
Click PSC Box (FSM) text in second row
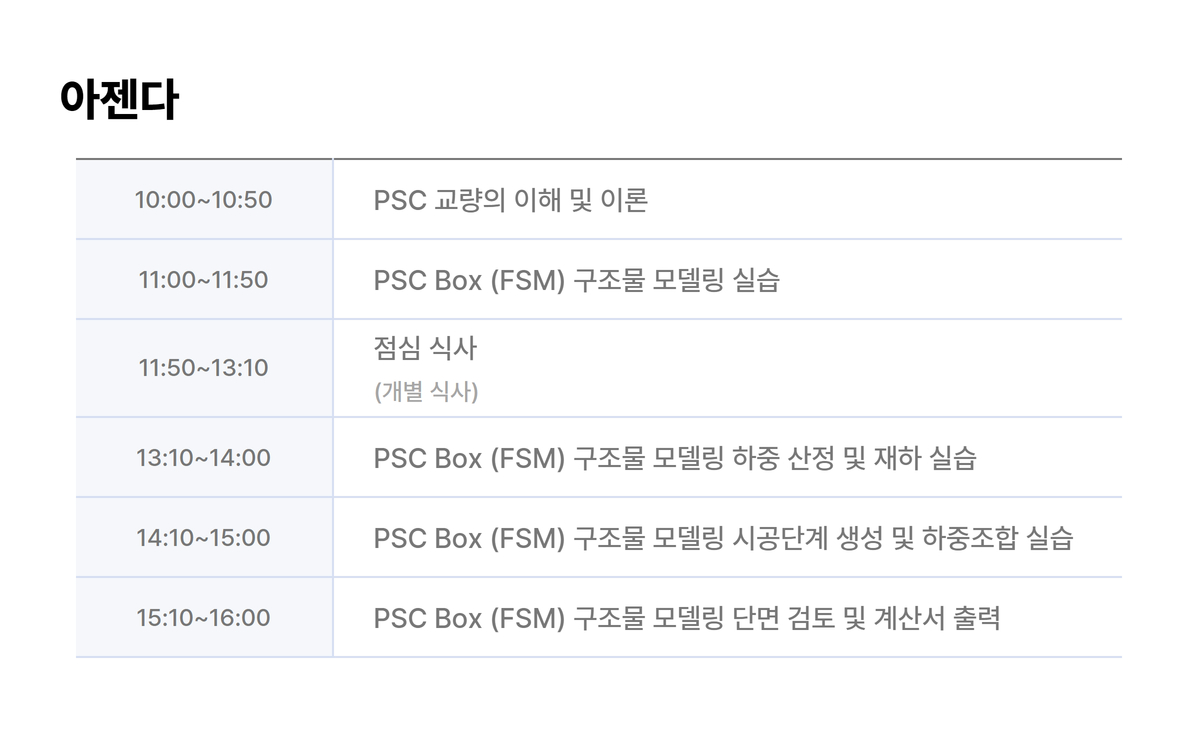tap(470, 280)
